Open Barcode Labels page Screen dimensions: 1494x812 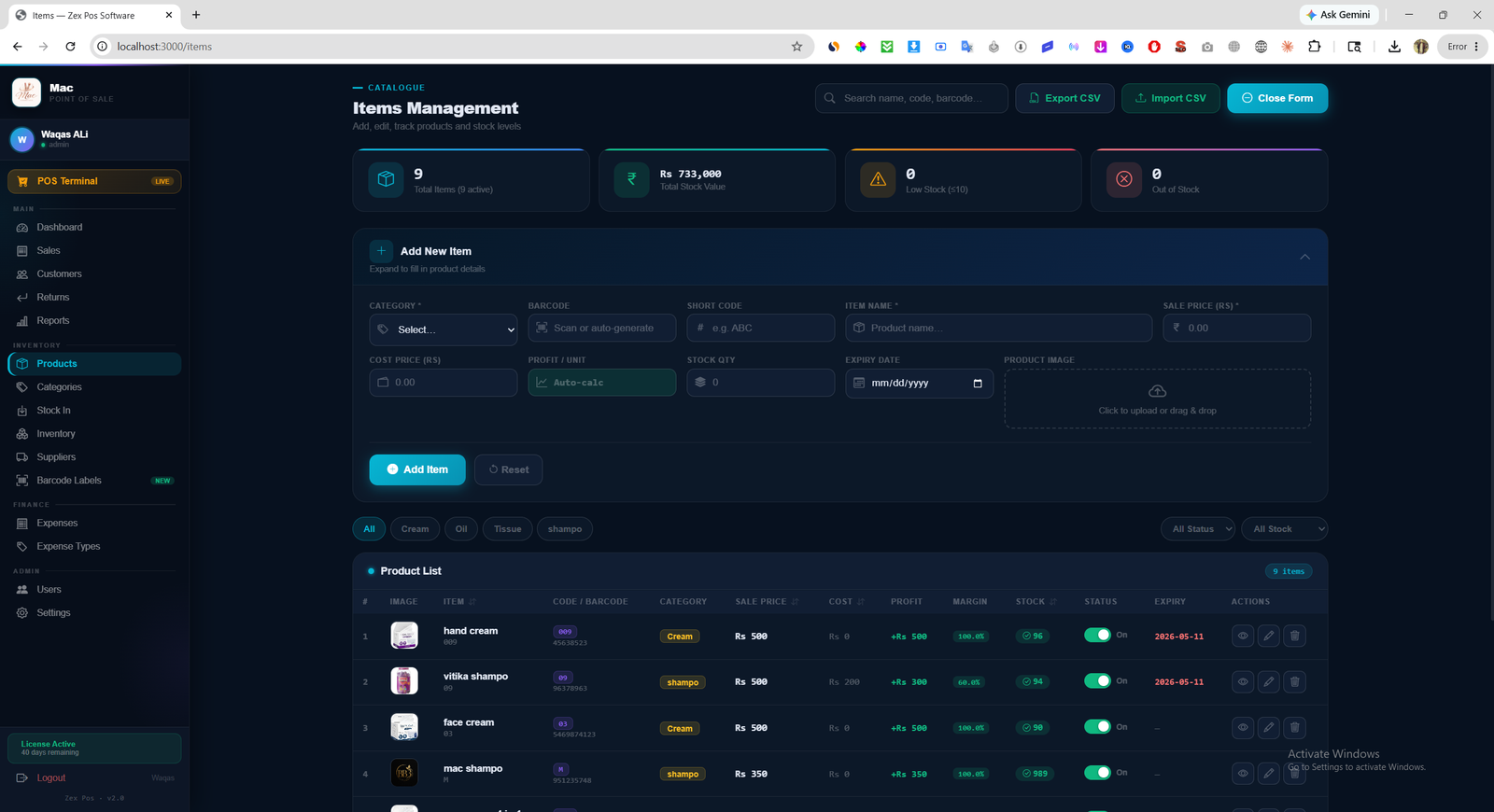pyautogui.click(x=94, y=481)
